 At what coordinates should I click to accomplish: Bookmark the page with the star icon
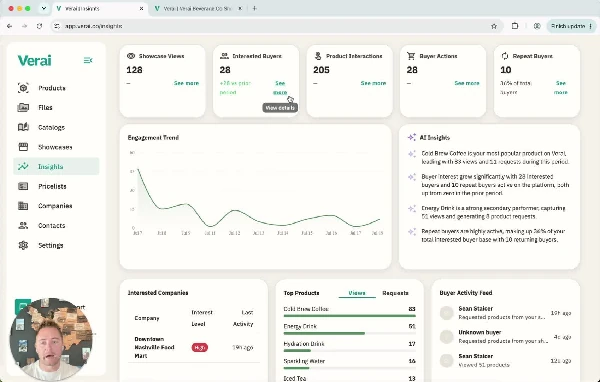click(x=494, y=26)
